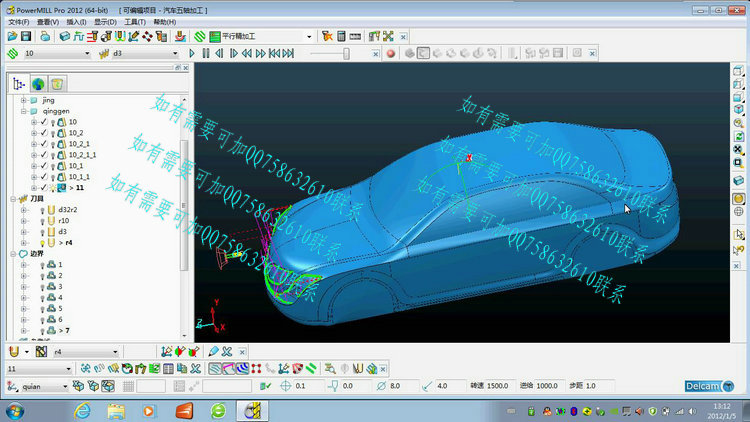Open the block definition tool icon
This screenshot has width=750, height=422.
click(65, 36)
